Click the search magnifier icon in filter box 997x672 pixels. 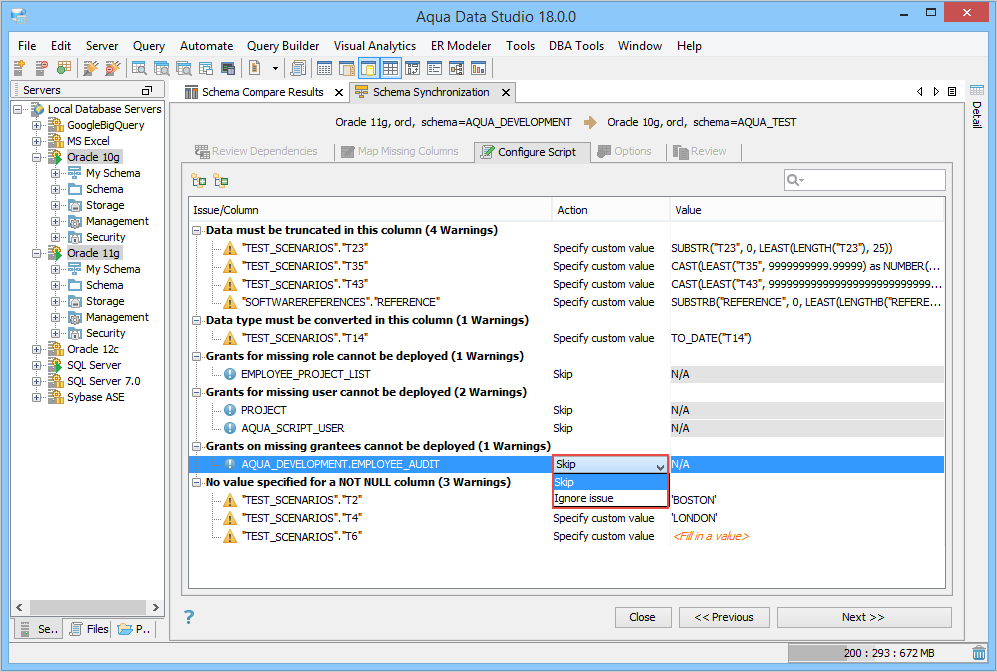(795, 180)
